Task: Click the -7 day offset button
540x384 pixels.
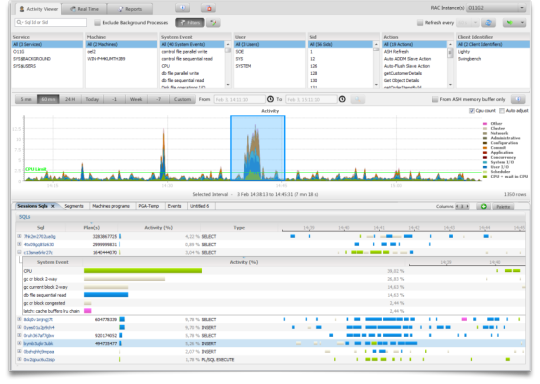Action: click(158, 99)
